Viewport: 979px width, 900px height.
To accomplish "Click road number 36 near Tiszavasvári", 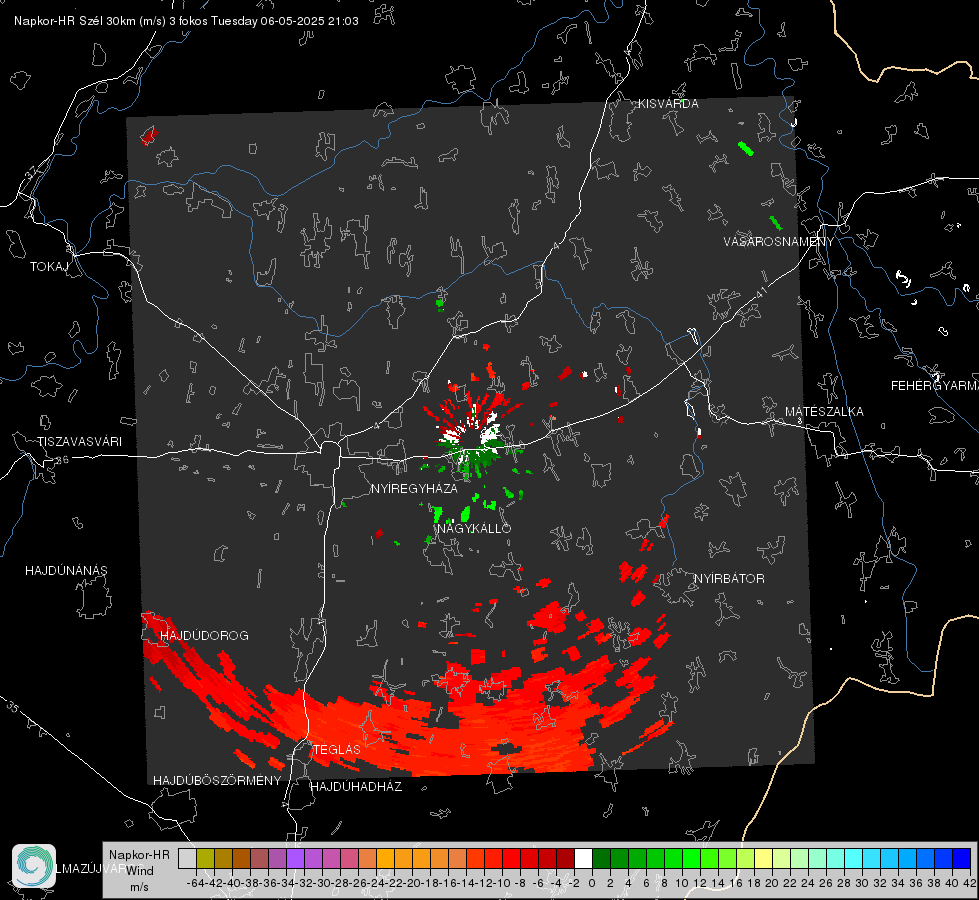I will pyautogui.click(x=62, y=460).
